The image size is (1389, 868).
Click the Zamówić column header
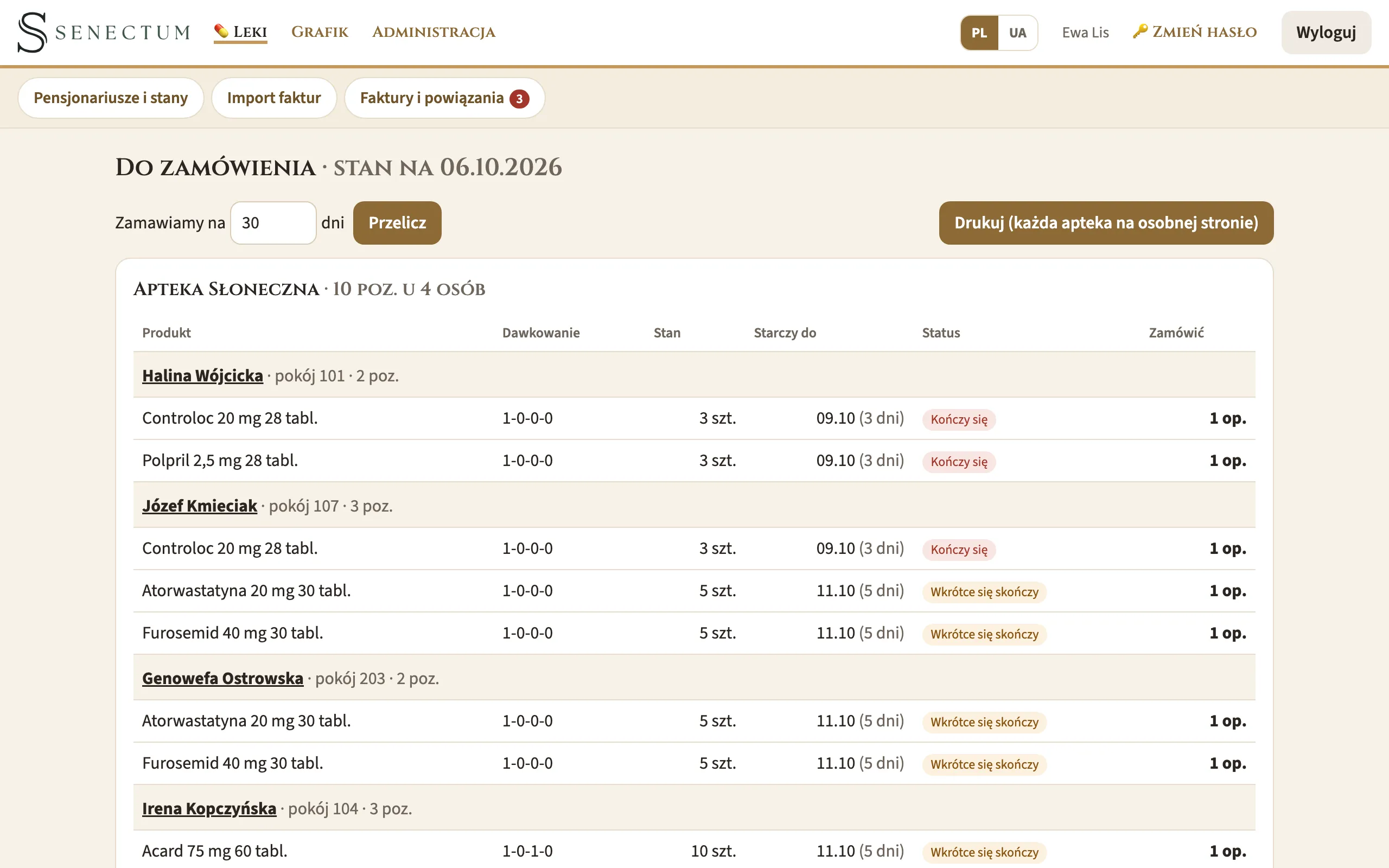point(1176,333)
